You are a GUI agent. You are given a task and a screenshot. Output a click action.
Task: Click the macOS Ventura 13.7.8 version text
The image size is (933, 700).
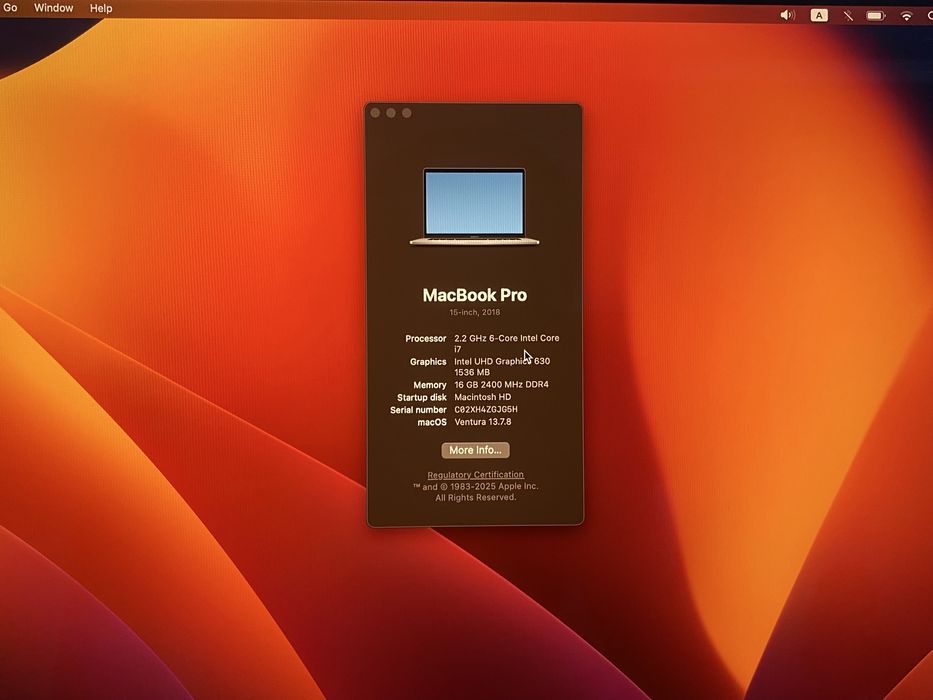tap(482, 422)
